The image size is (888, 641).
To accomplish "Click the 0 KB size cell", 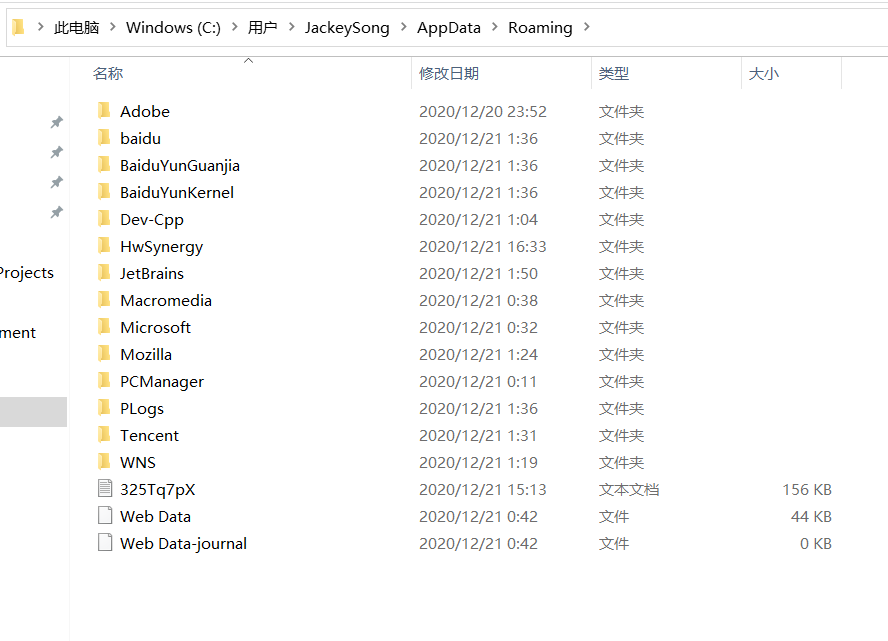I will (816, 544).
